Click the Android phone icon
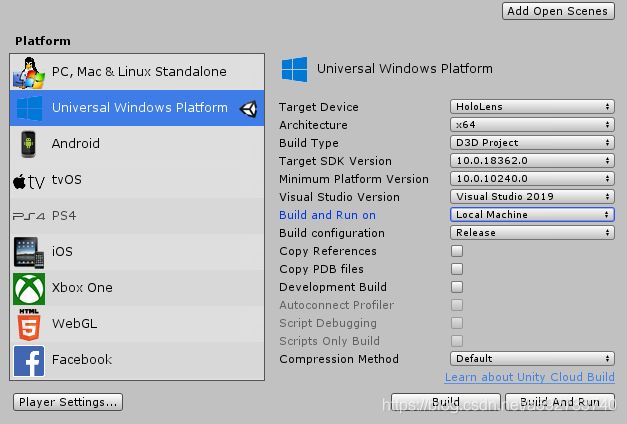 click(28, 144)
